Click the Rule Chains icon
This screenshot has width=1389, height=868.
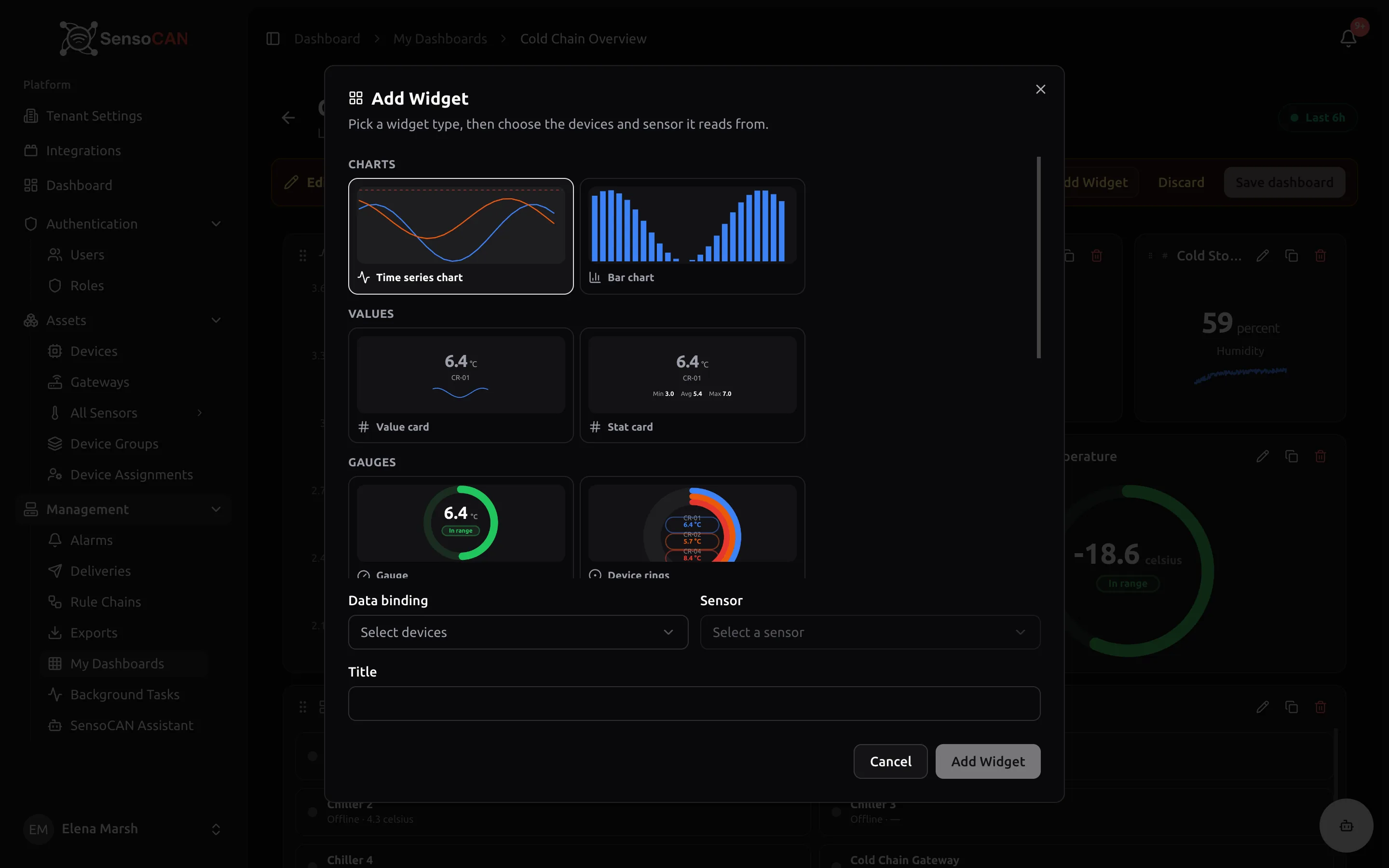tap(55, 602)
